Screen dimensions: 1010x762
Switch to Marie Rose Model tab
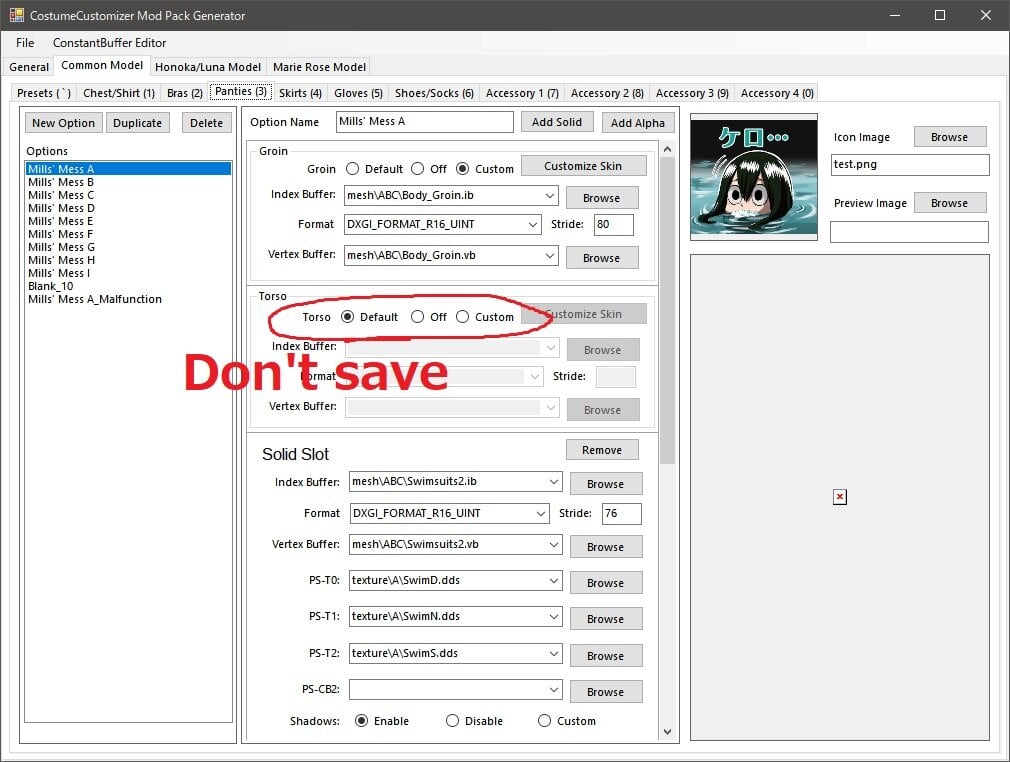tap(319, 67)
